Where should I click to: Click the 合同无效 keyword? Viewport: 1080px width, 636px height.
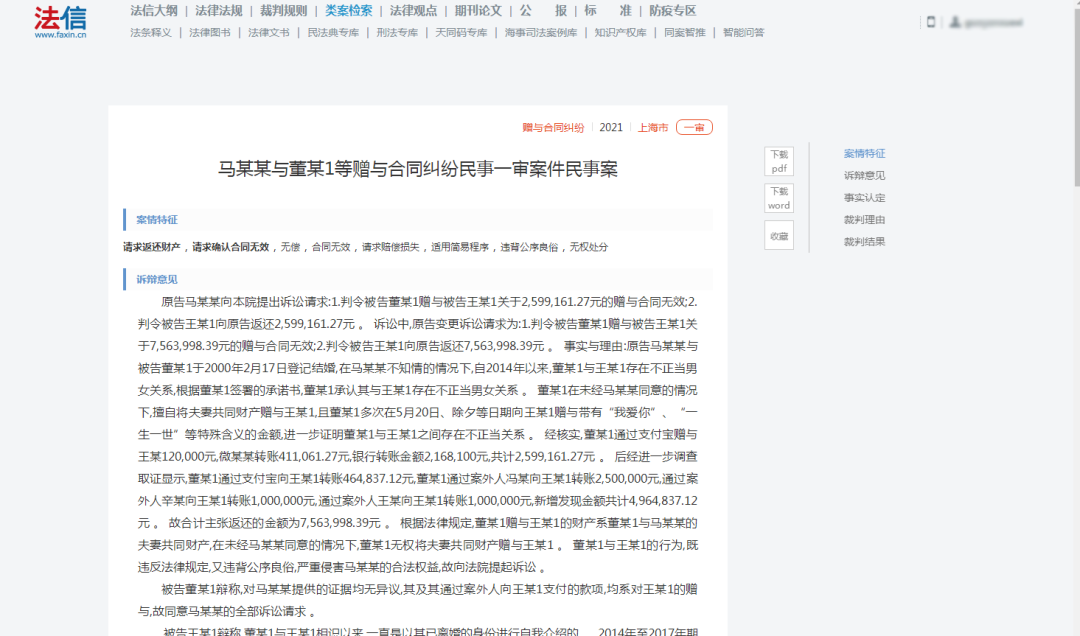pos(331,247)
